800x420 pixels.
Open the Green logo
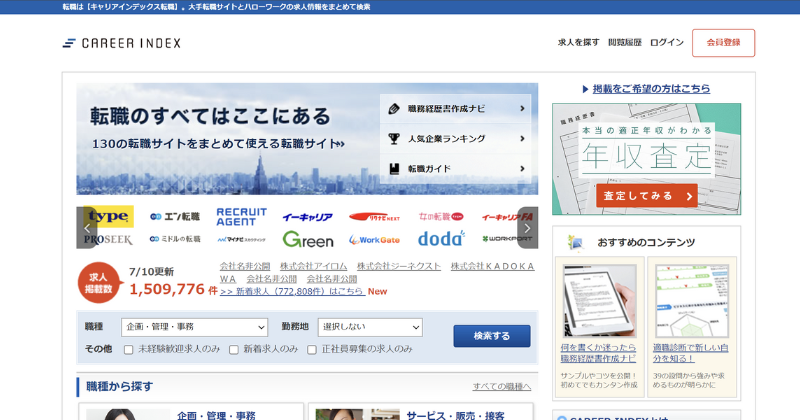point(308,239)
